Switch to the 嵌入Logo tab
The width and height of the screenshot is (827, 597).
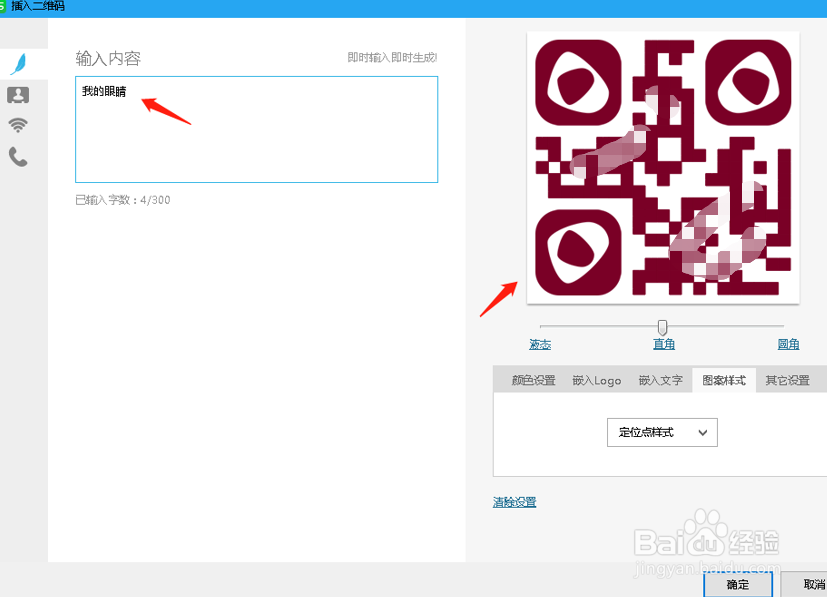[x=597, y=380]
